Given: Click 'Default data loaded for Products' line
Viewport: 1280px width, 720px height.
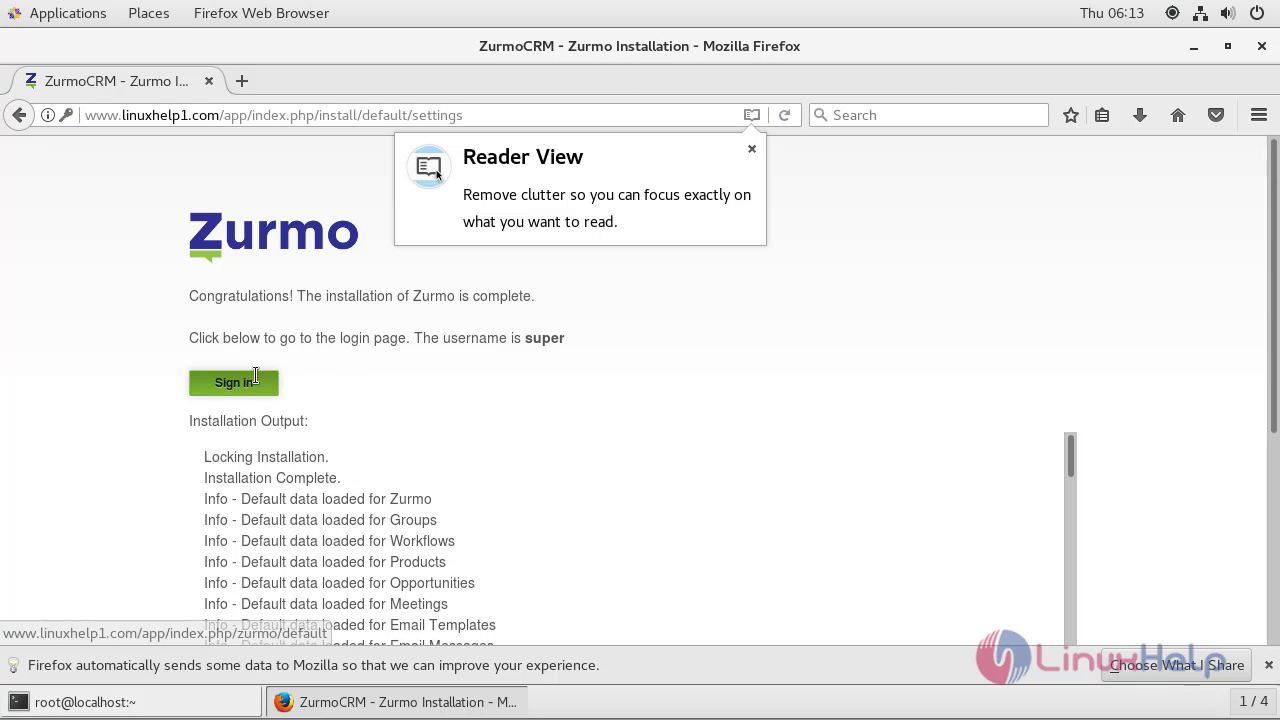Looking at the screenshot, I should pyautogui.click(x=325, y=562).
